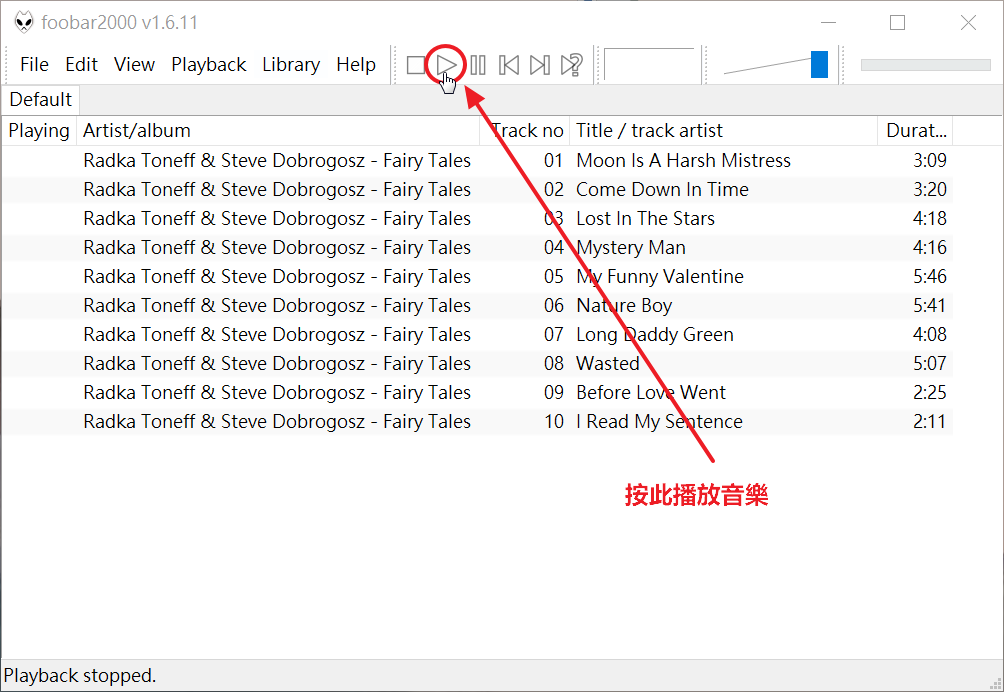Select track Come Down In Time
This screenshot has height=692, width=1004.
tap(662, 189)
